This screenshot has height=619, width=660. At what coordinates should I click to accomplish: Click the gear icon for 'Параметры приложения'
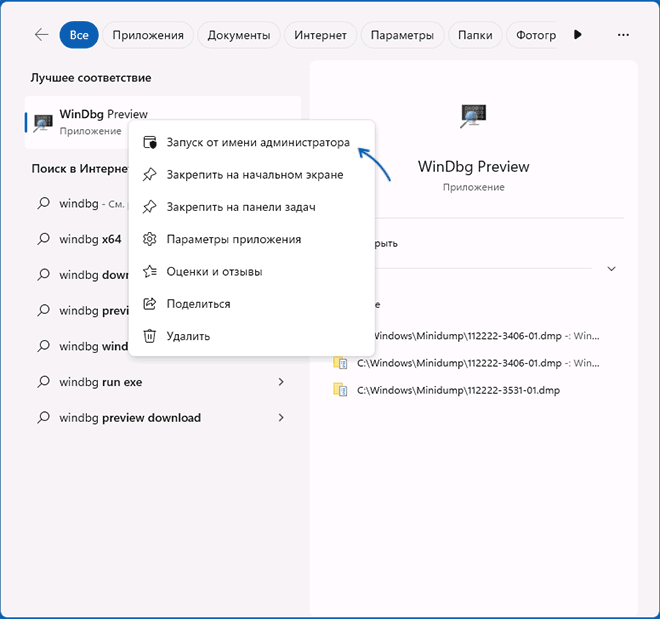coord(150,239)
